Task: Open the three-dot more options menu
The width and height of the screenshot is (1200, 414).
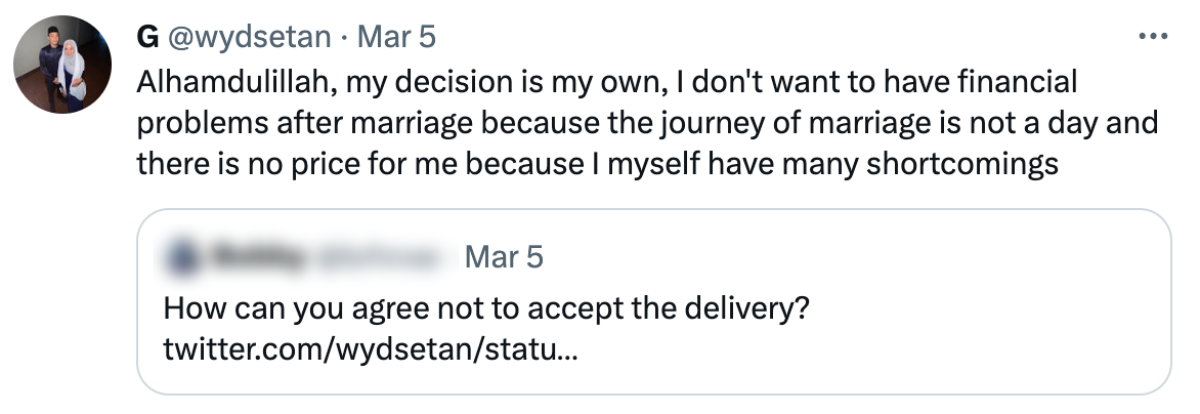Action: pos(1153,37)
